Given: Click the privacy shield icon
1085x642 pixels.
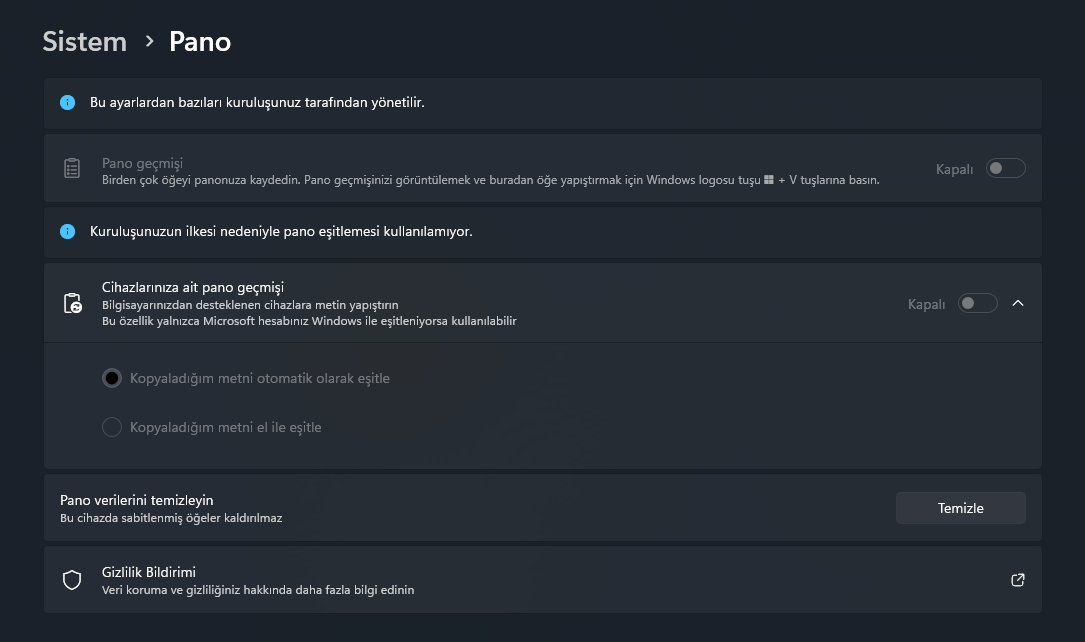Looking at the screenshot, I should point(72,580).
